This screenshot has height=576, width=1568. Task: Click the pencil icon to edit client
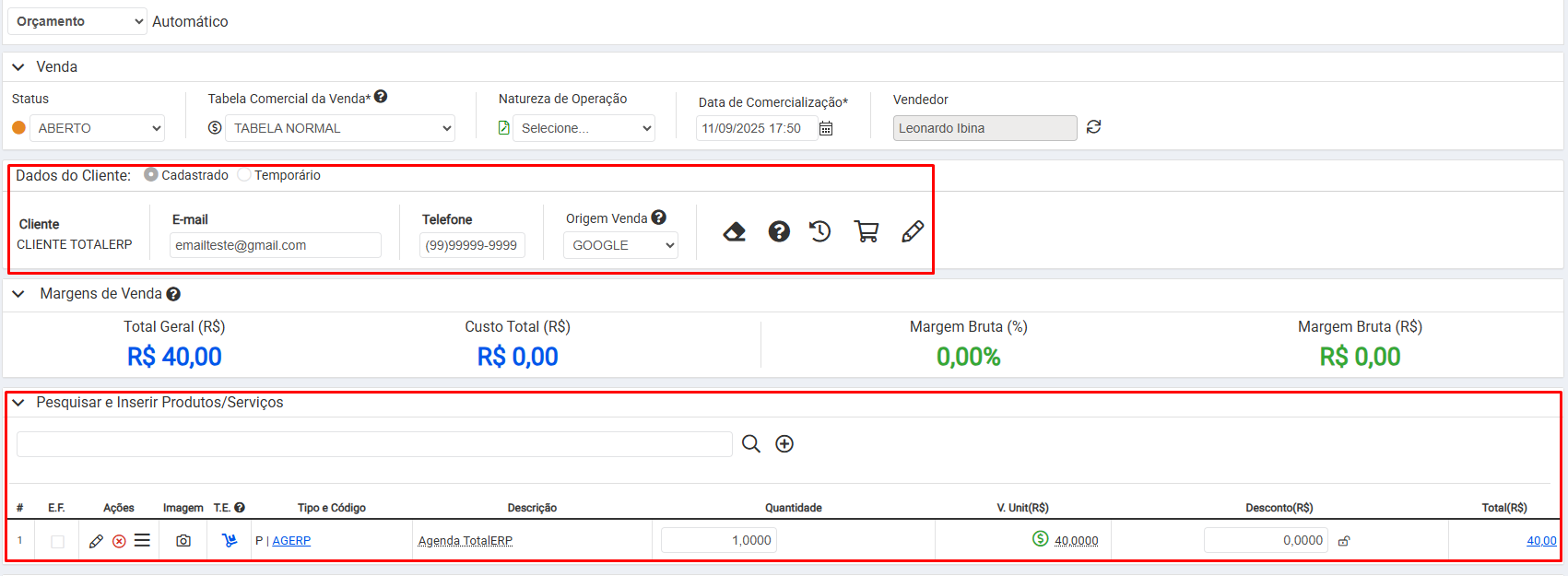[x=912, y=231]
